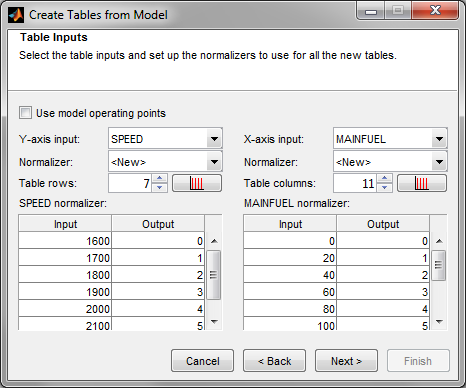Close the Create Tables from Model dialog
Image resolution: width=466 pixels, height=388 pixels.
coord(435,11)
